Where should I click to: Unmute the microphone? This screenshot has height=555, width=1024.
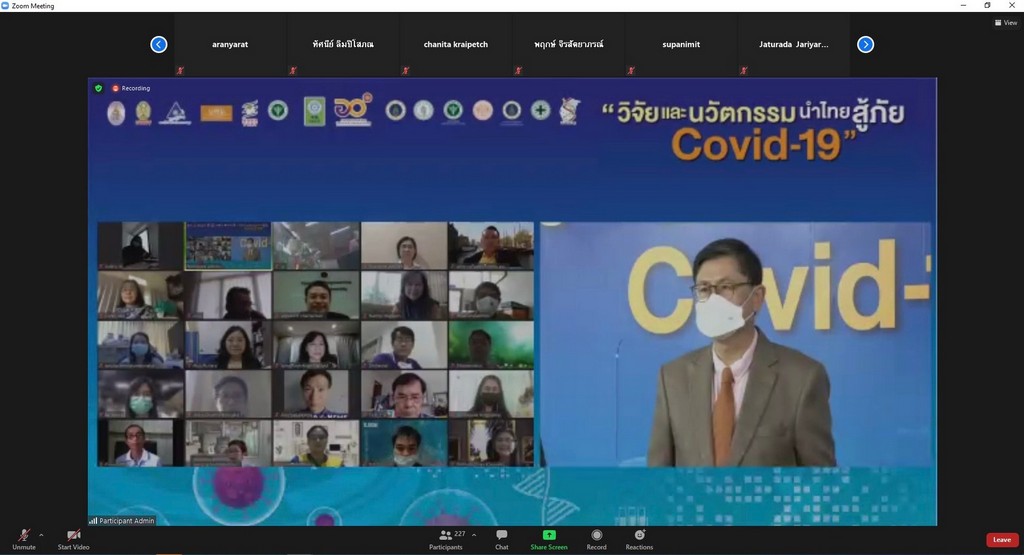tap(22, 538)
